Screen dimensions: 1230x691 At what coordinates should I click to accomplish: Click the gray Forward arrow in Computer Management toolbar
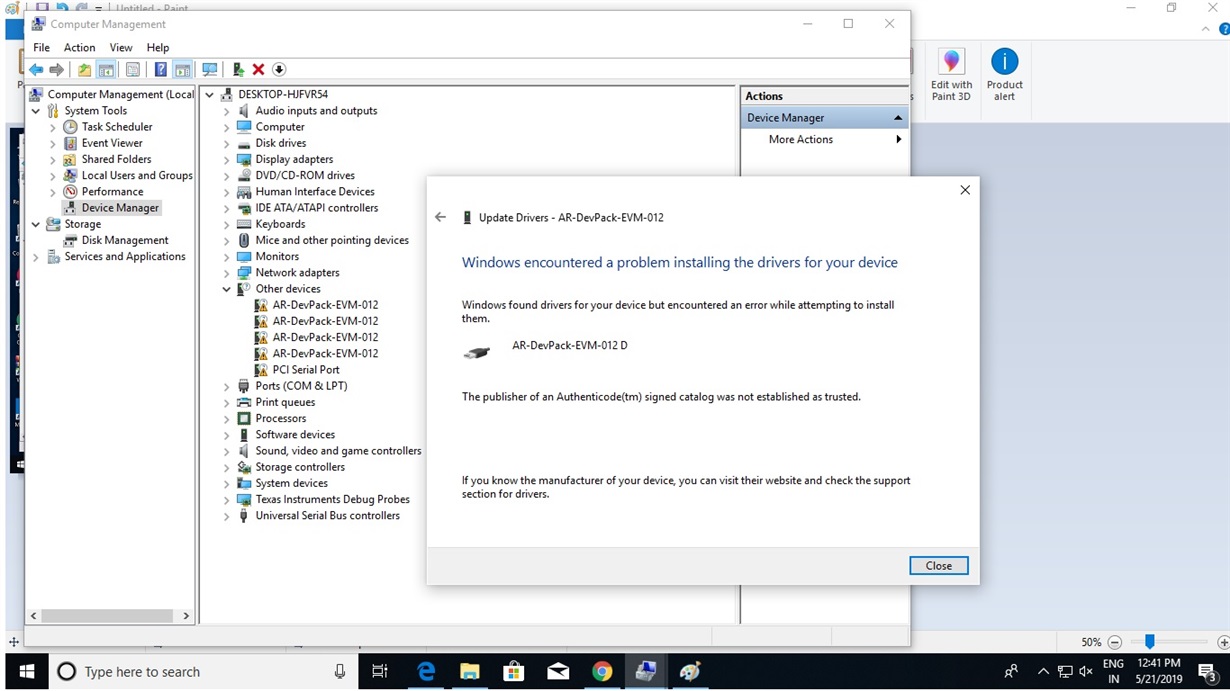click(x=57, y=70)
